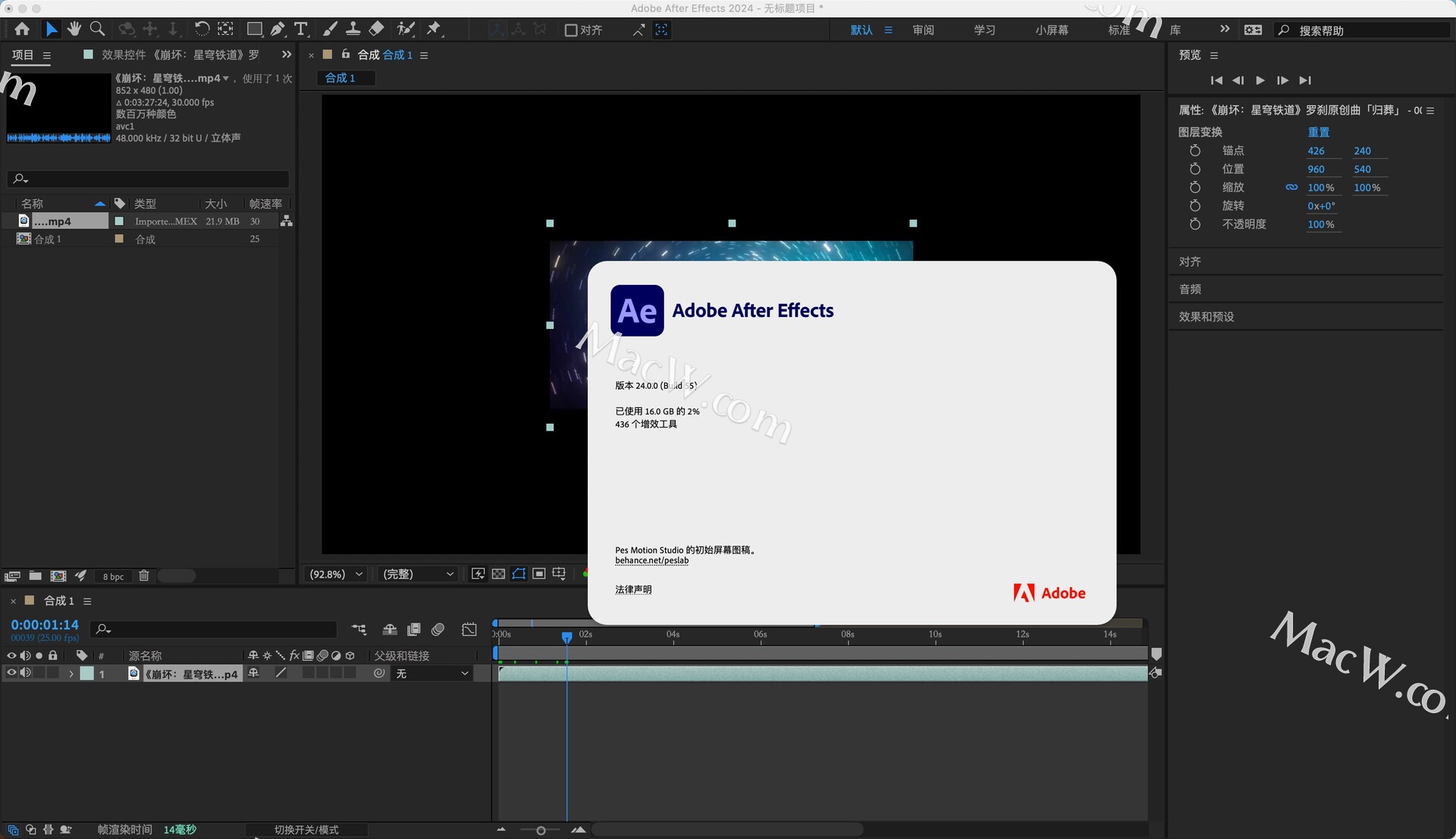This screenshot has height=839, width=1456.
Task: Select the Rectangle shape tool
Action: pos(255,30)
